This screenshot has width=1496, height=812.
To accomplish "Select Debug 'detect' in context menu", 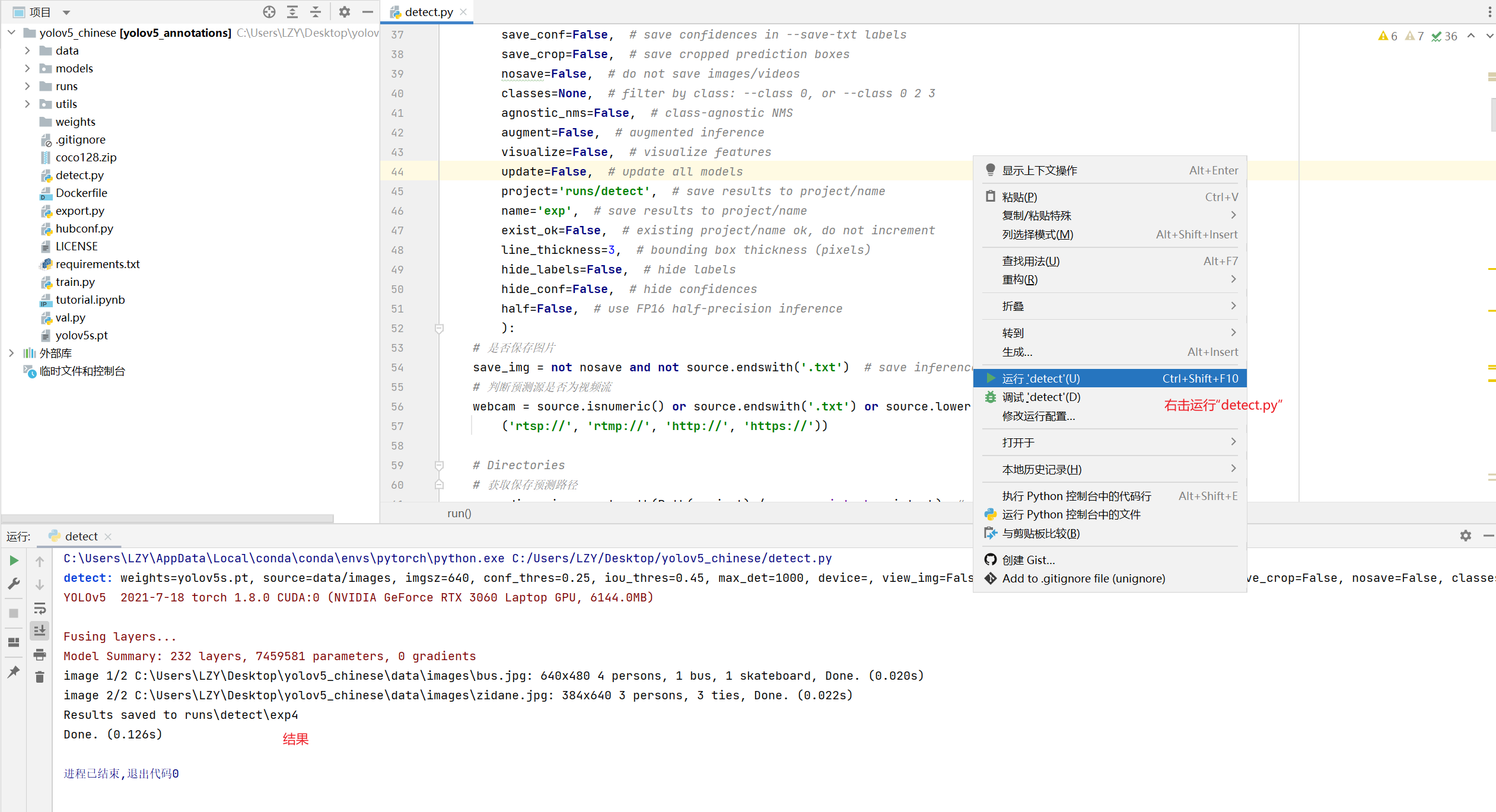I will pyautogui.click(x=1110, y=397).
